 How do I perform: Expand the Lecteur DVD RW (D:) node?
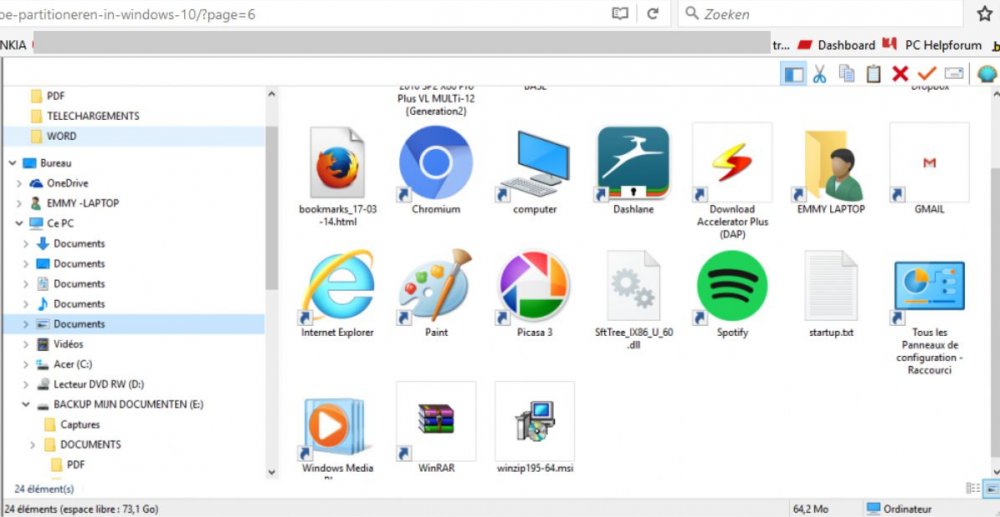26,384
